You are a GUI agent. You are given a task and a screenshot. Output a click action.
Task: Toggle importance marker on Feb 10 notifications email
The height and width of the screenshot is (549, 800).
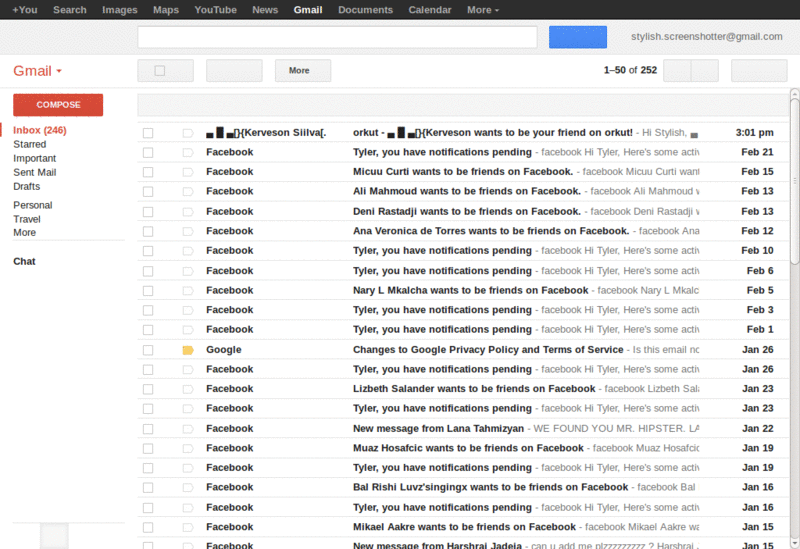[x=188, y=251]
